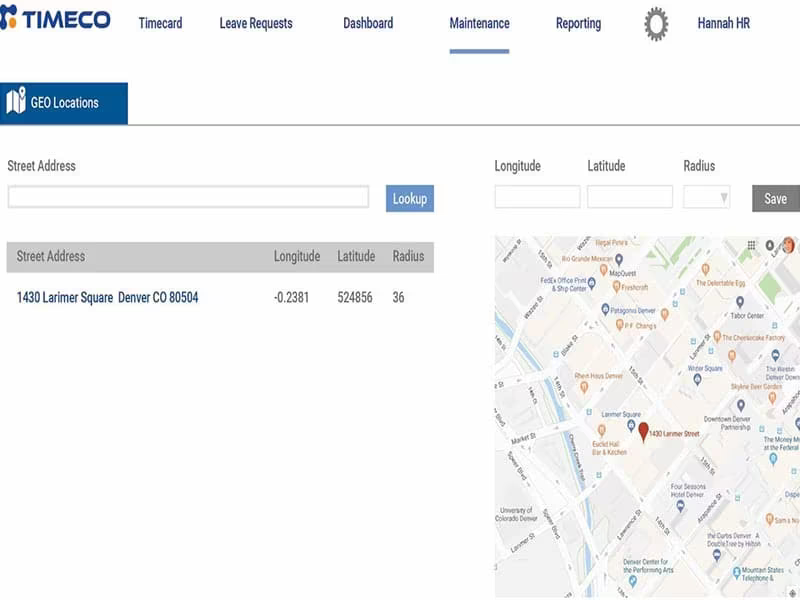Click the Lookup button
The image size is (800, 600).
click(410, 198)
